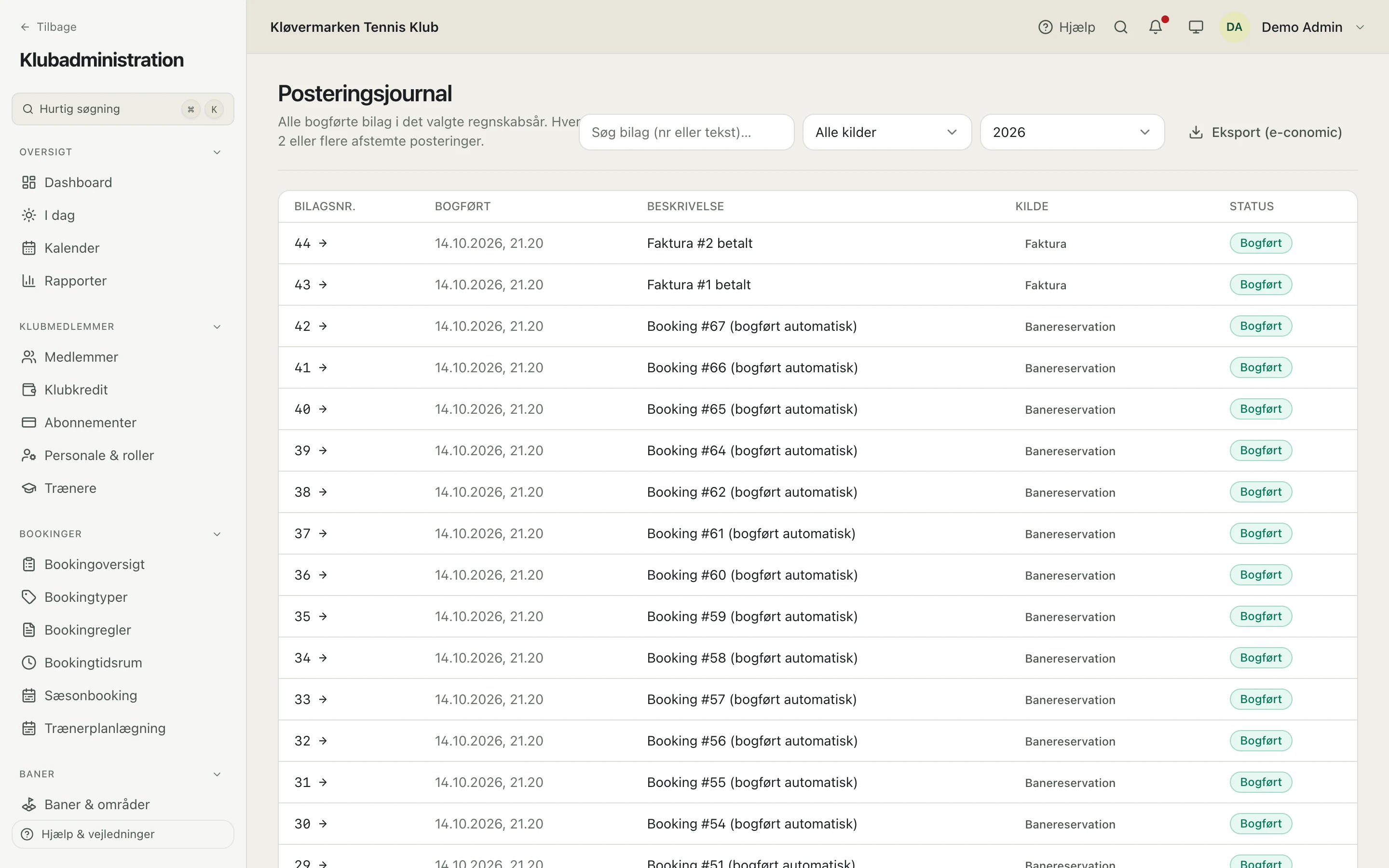Open Sæsonbooking menu item
Viewport: 1389px width, 868px height.
point(123,695)
